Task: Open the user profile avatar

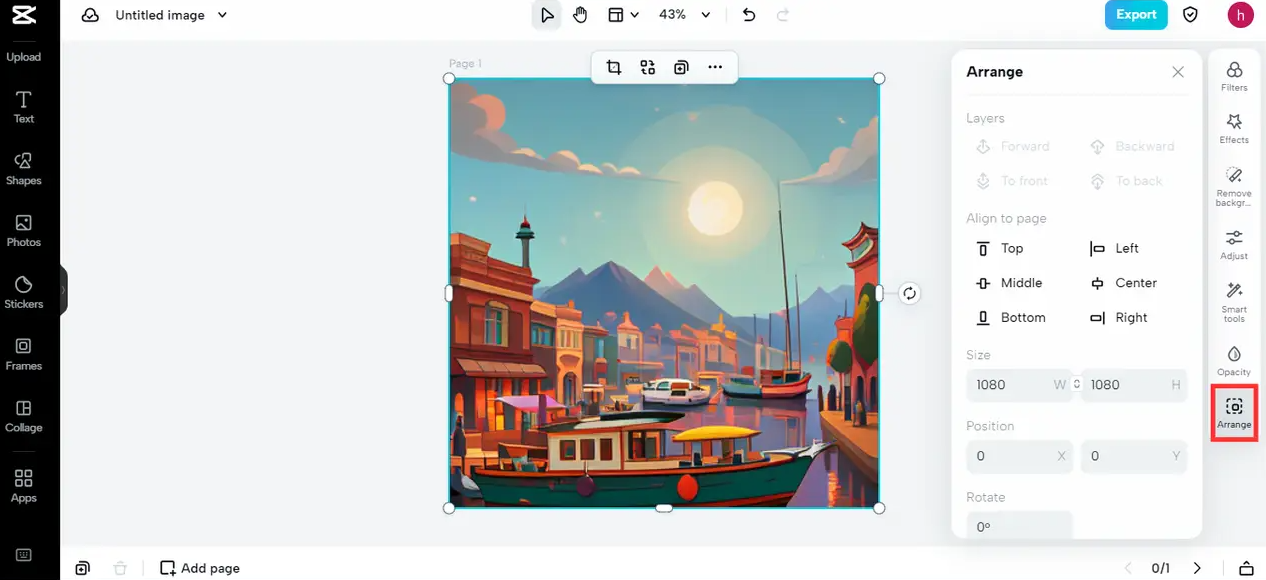Action: (1240, 15)
